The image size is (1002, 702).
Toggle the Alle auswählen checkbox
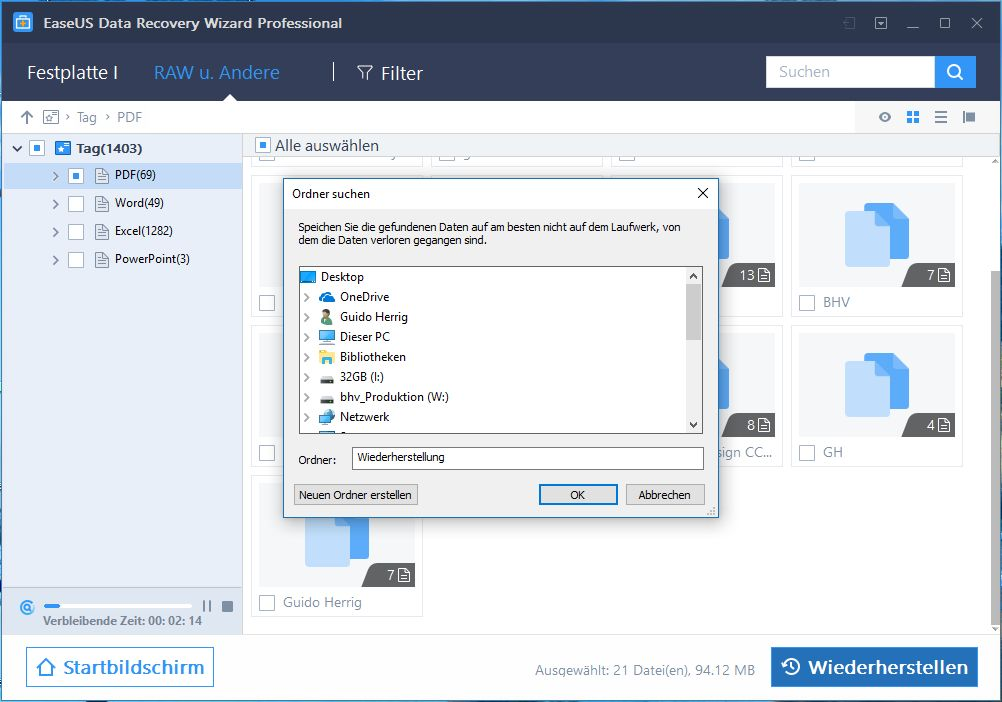pyautogui.click(x=263, y=145)
